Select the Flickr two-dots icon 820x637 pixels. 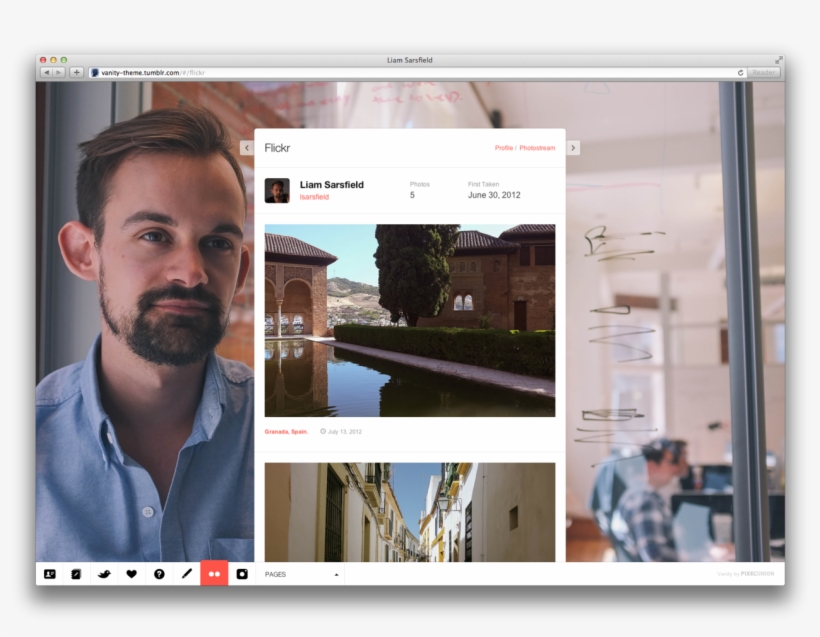coord(214,574)
